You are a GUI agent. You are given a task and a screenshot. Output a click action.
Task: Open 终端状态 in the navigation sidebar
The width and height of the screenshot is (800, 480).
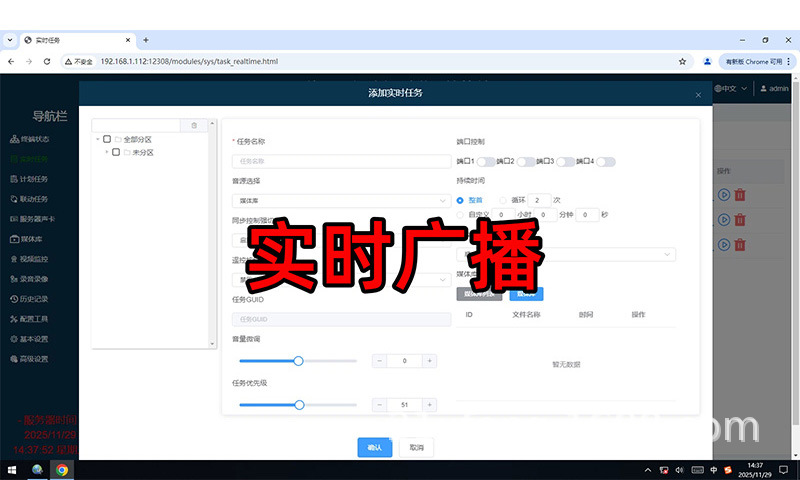tap(30, 139)
